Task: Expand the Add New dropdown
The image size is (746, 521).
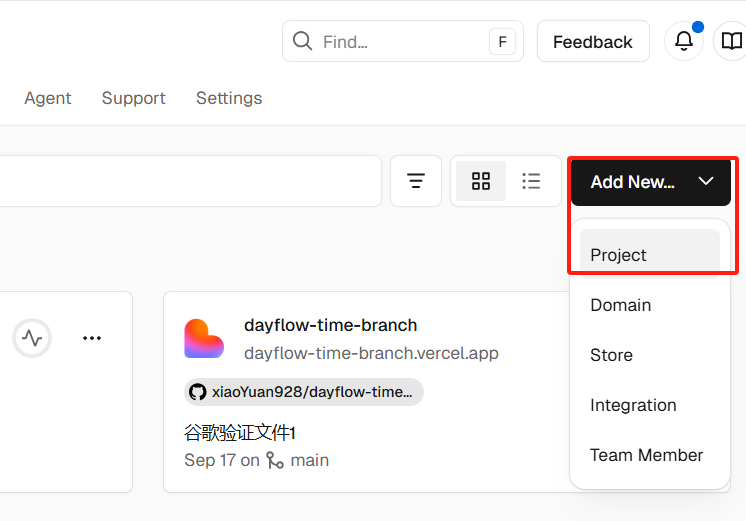Action: coord(650,182)
